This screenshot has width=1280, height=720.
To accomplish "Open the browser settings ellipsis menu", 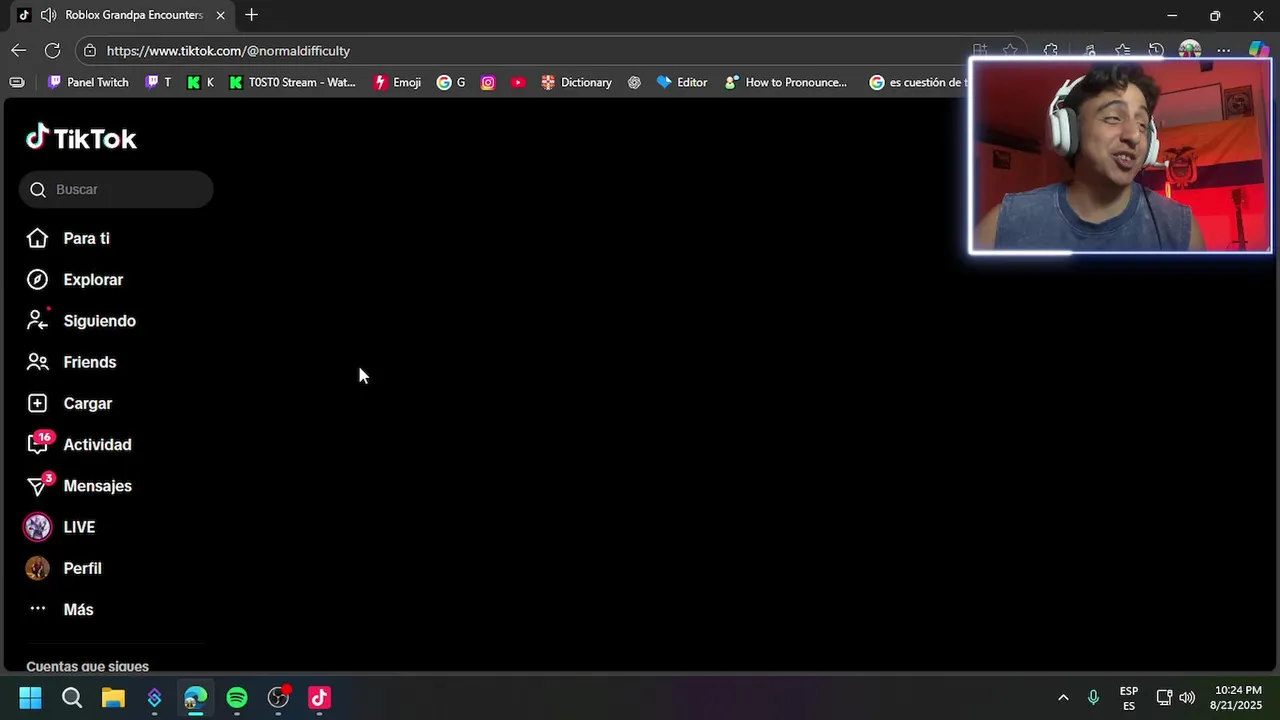I will click(1223, 50).
